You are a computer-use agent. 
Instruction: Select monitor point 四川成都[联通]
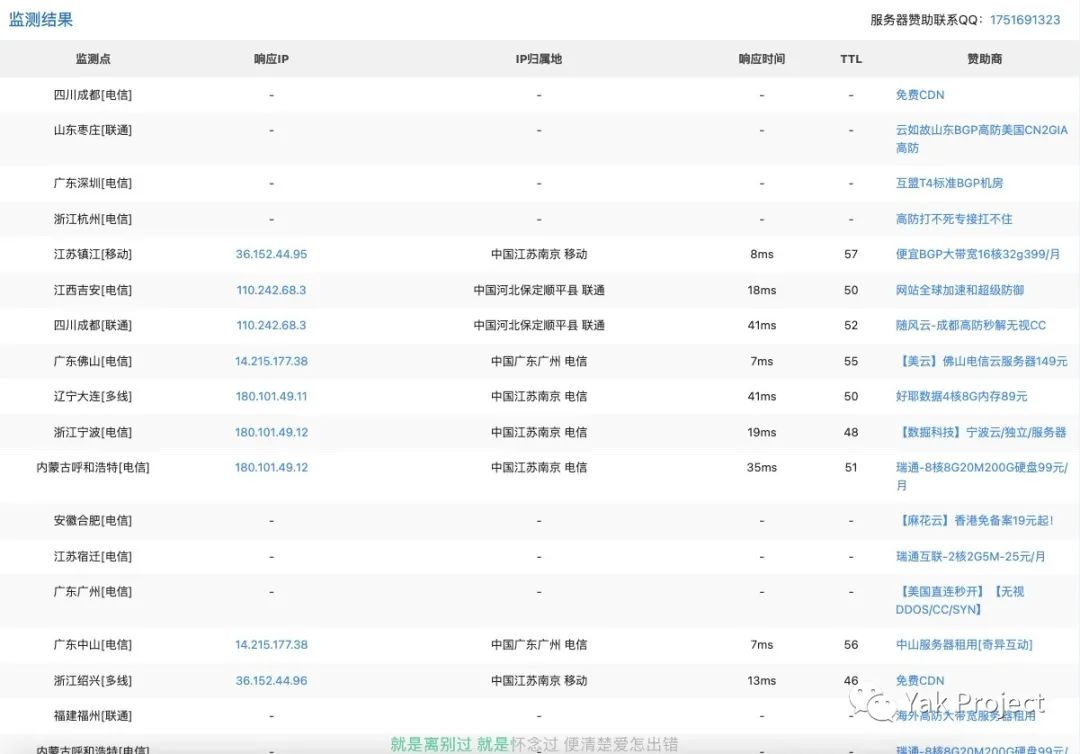click(x=93, y=325)
